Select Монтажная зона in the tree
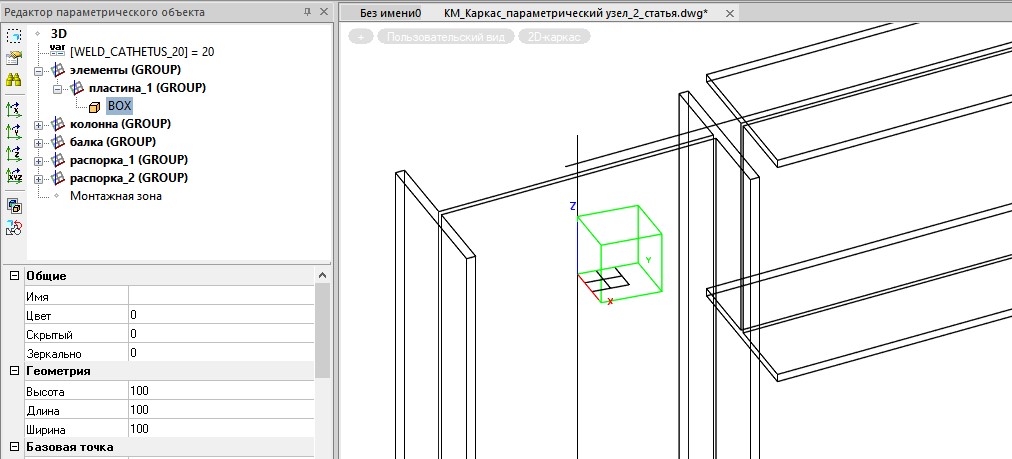1012x459 pixels. 115,196
